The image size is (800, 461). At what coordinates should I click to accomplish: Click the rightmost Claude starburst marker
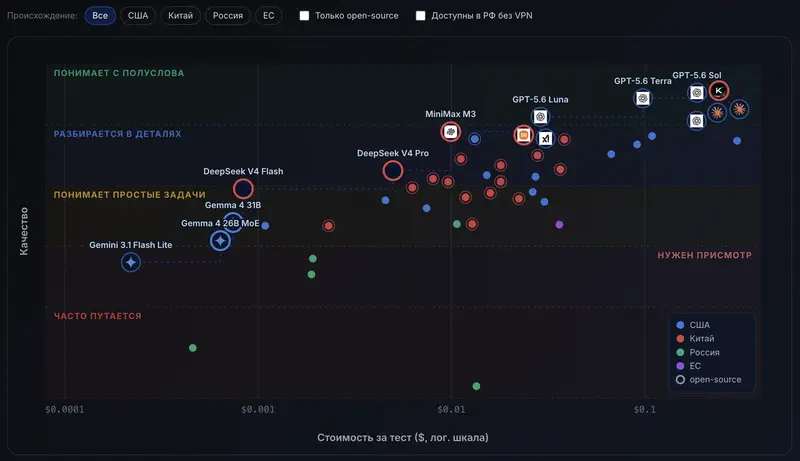click(x=739, y=109)
